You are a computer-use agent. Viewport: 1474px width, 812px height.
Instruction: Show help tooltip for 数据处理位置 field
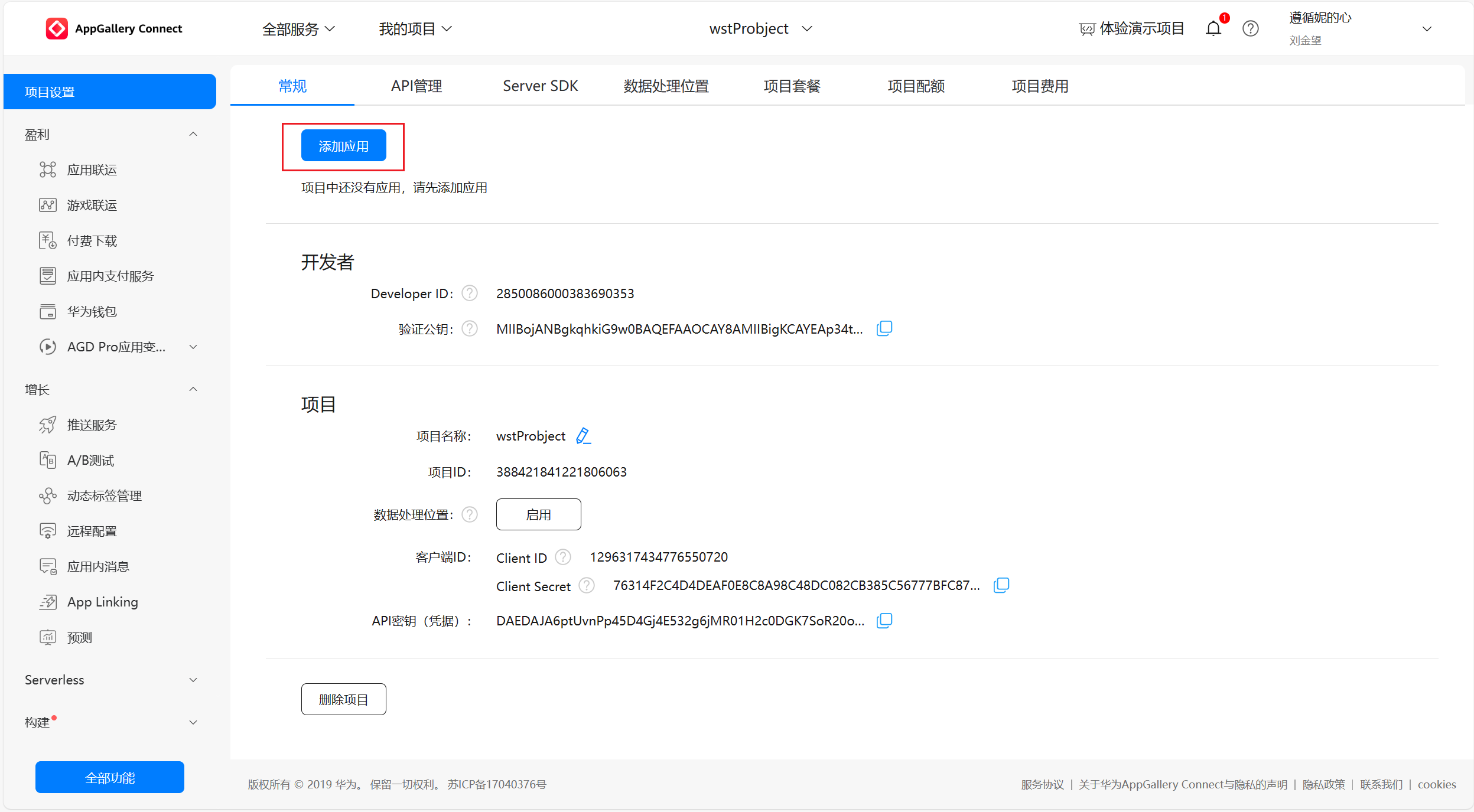pos(470,514)
